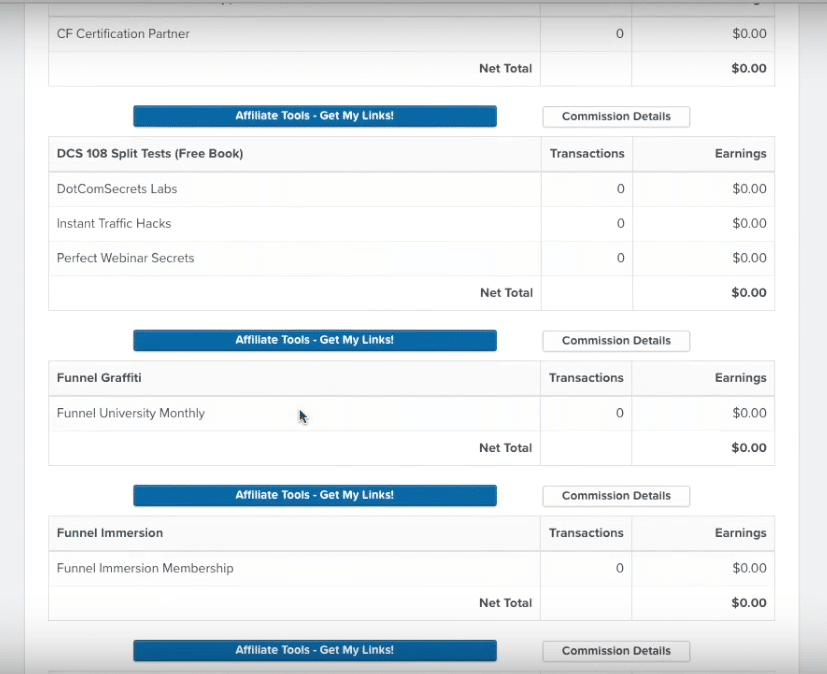Click earnings amount for Instant Traffic Hacks
Viewport: 827px width, 674px height.
pyautogui.click(x=749, y=224)
